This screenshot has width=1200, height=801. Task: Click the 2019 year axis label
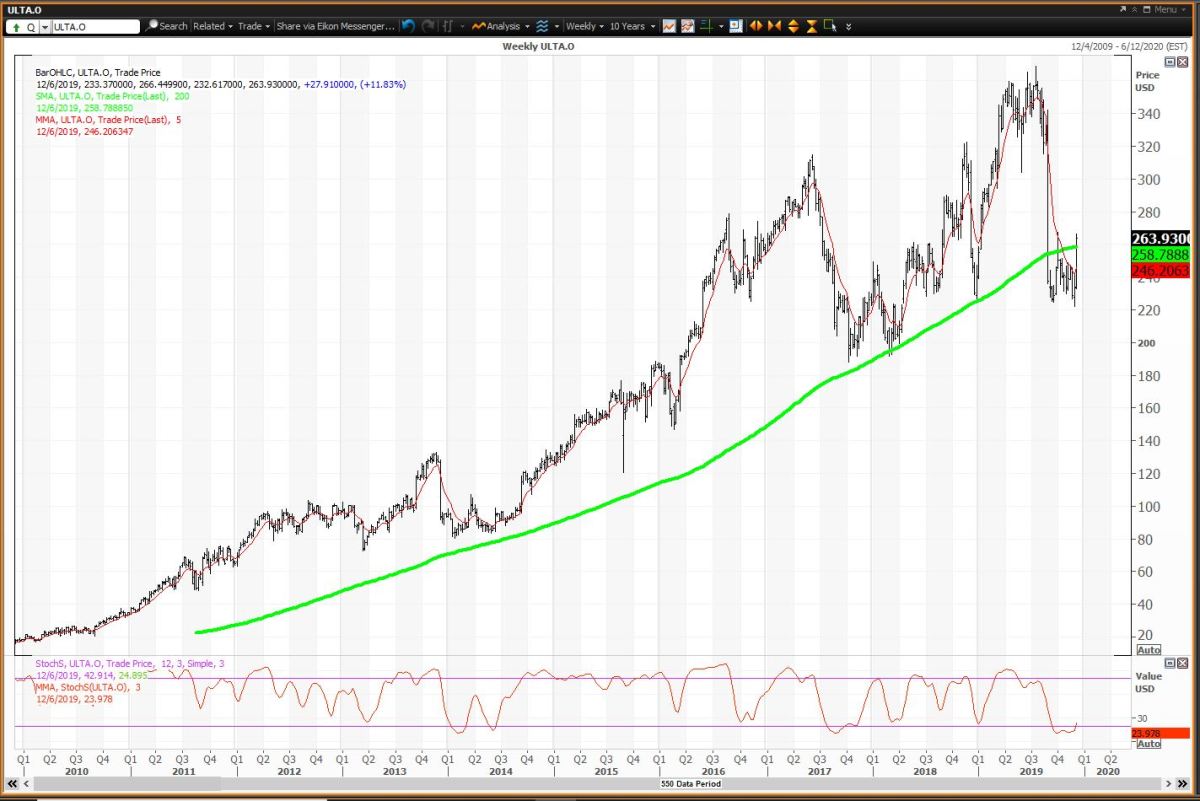[1030, 772]
